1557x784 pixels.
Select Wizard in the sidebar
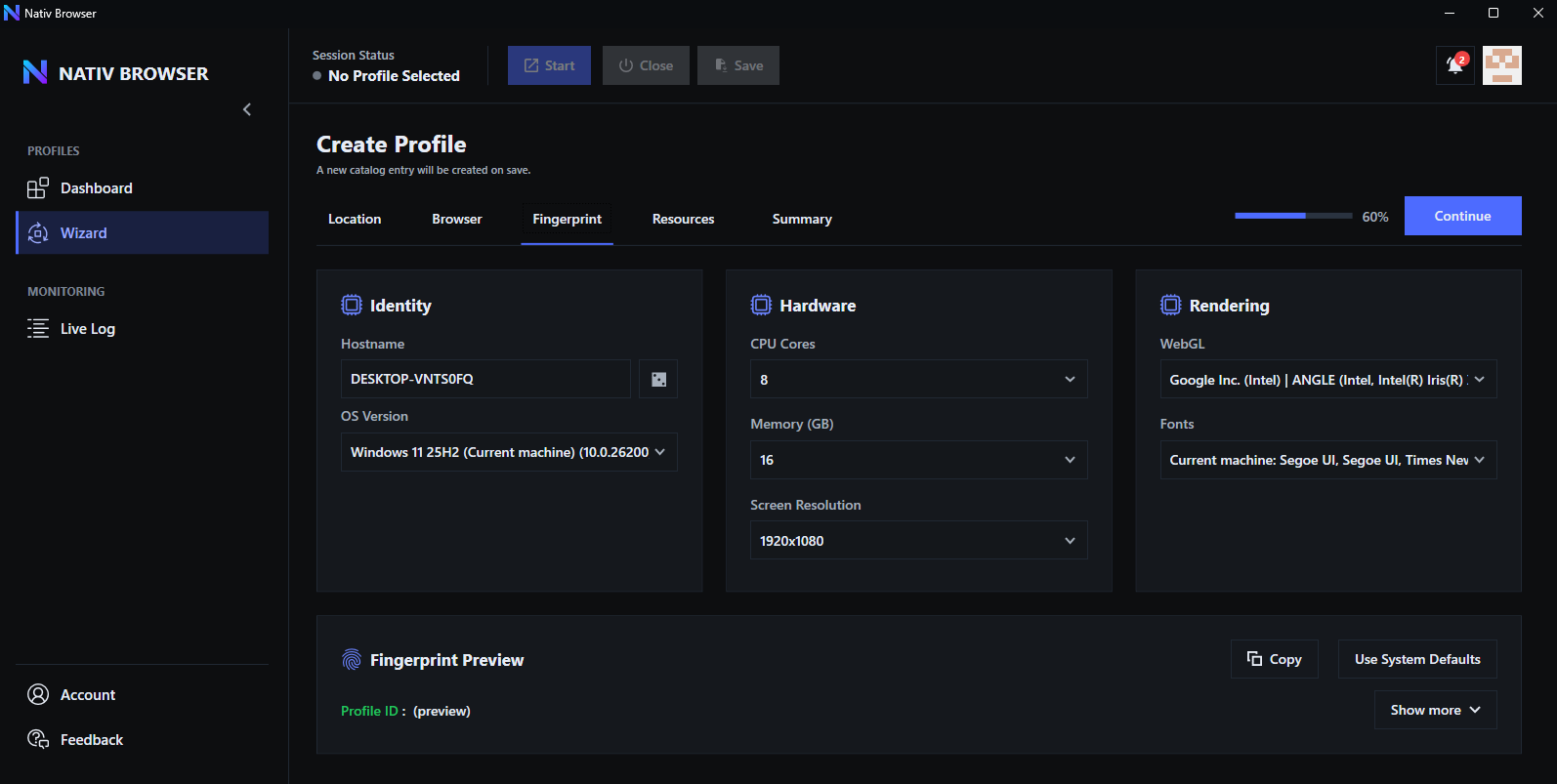(x=143, y=233)
